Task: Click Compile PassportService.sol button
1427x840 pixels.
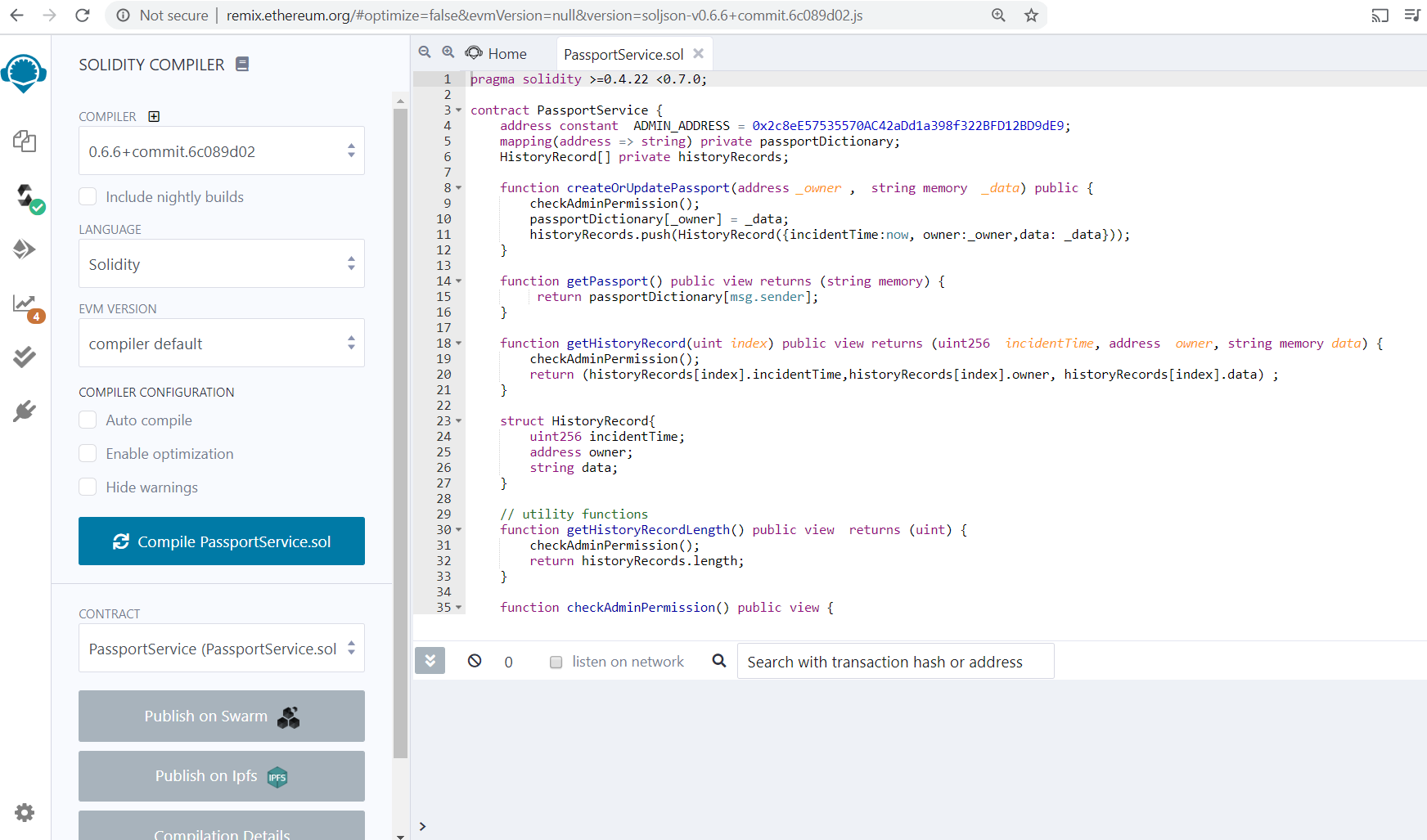Action: [x=221, y=541]
